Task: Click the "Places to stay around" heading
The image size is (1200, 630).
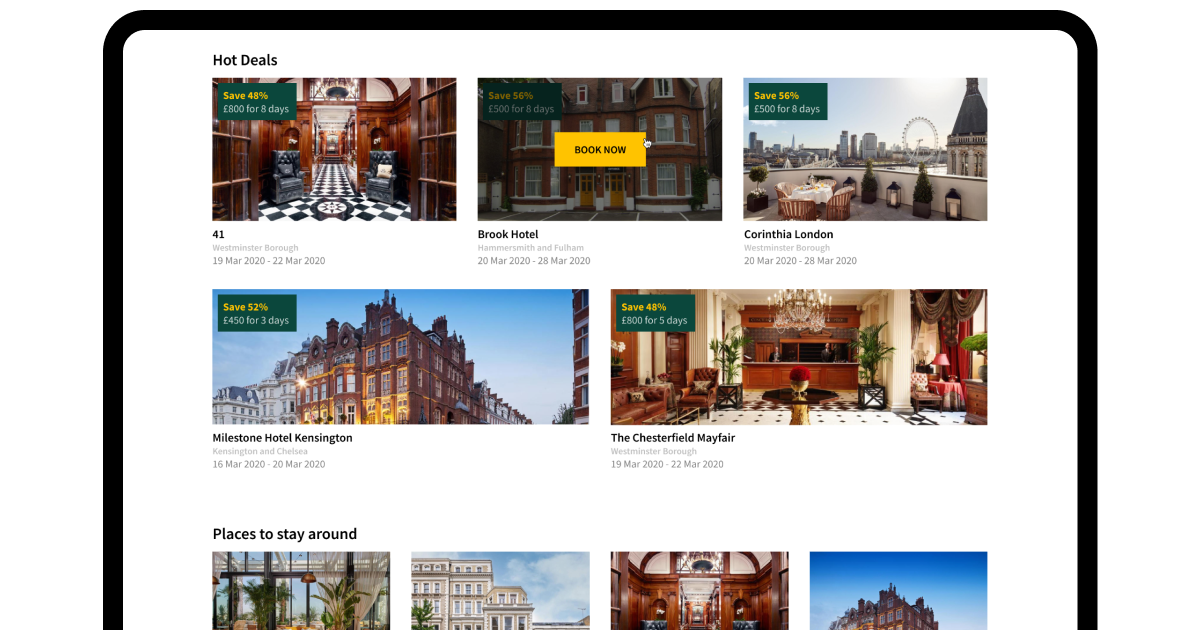Action: pos(285,534)
